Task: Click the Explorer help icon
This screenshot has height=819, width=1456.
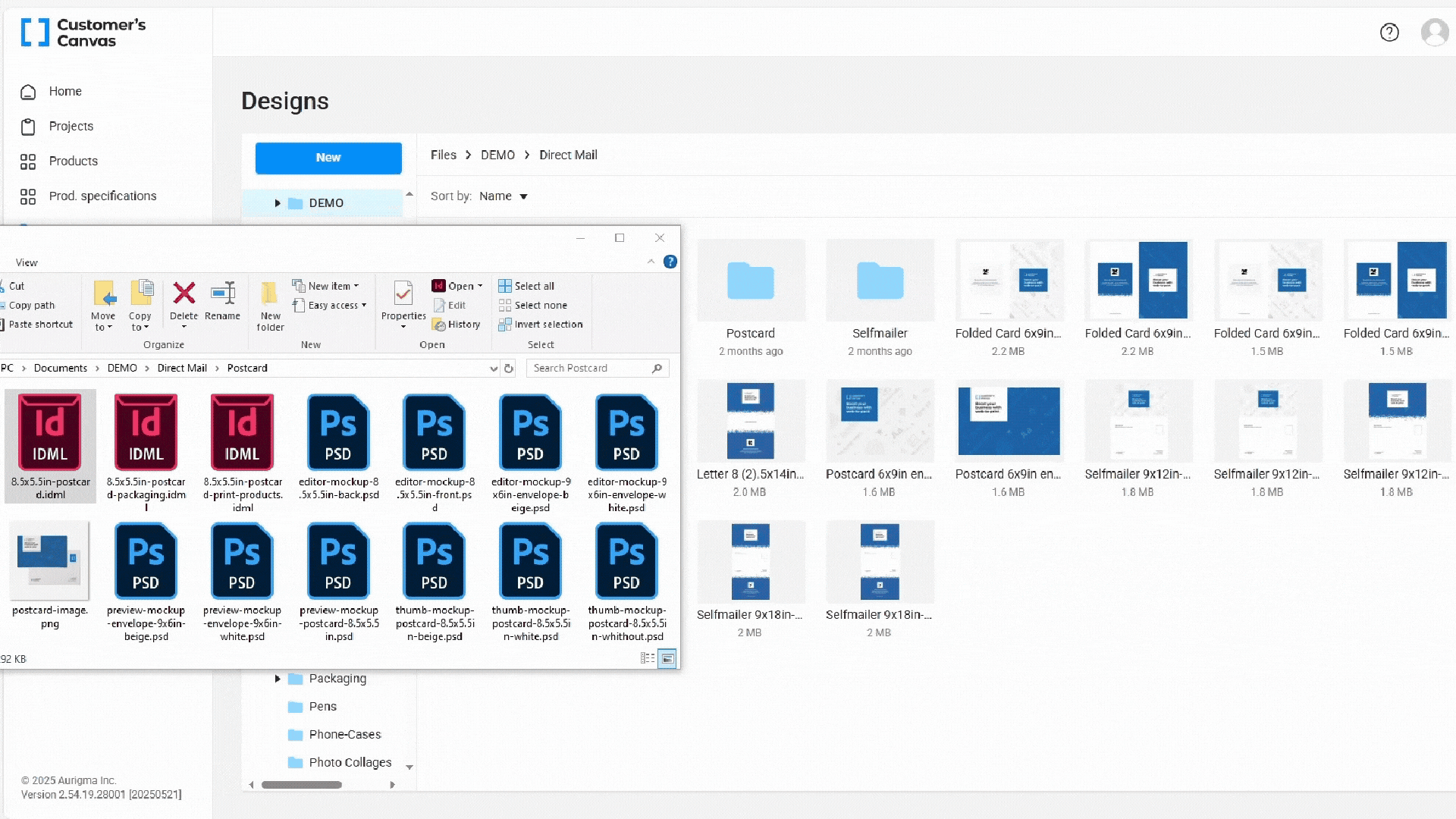Action: click(670, 262)
